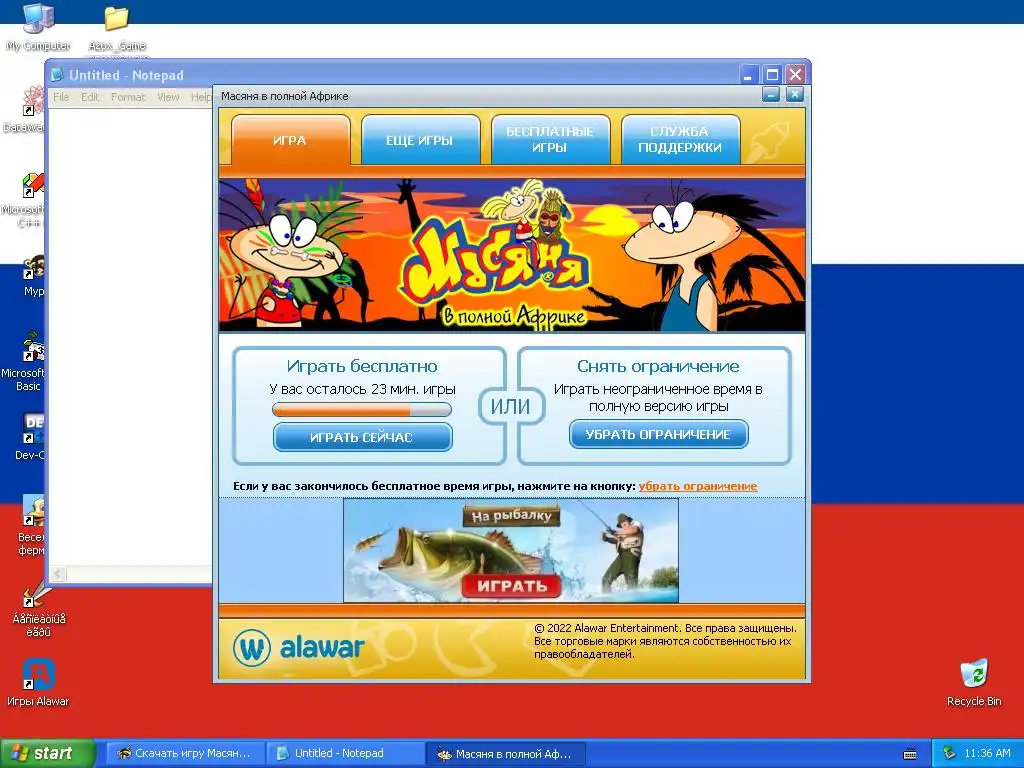Select My Computer desktop icon

click(x=38, y=27)
